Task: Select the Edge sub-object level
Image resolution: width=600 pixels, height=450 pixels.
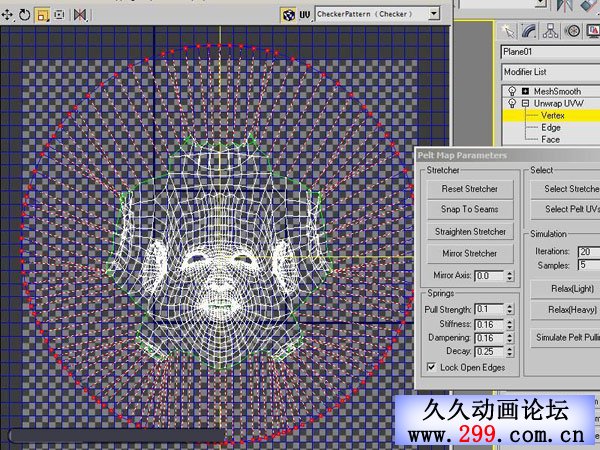Action: pos(551,127)
